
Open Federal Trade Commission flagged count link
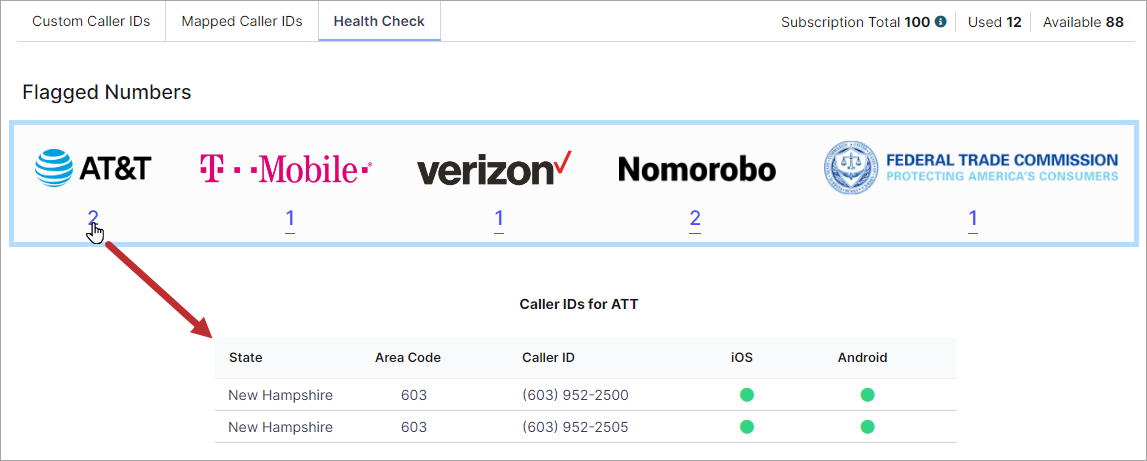click(x=973, y=219)
